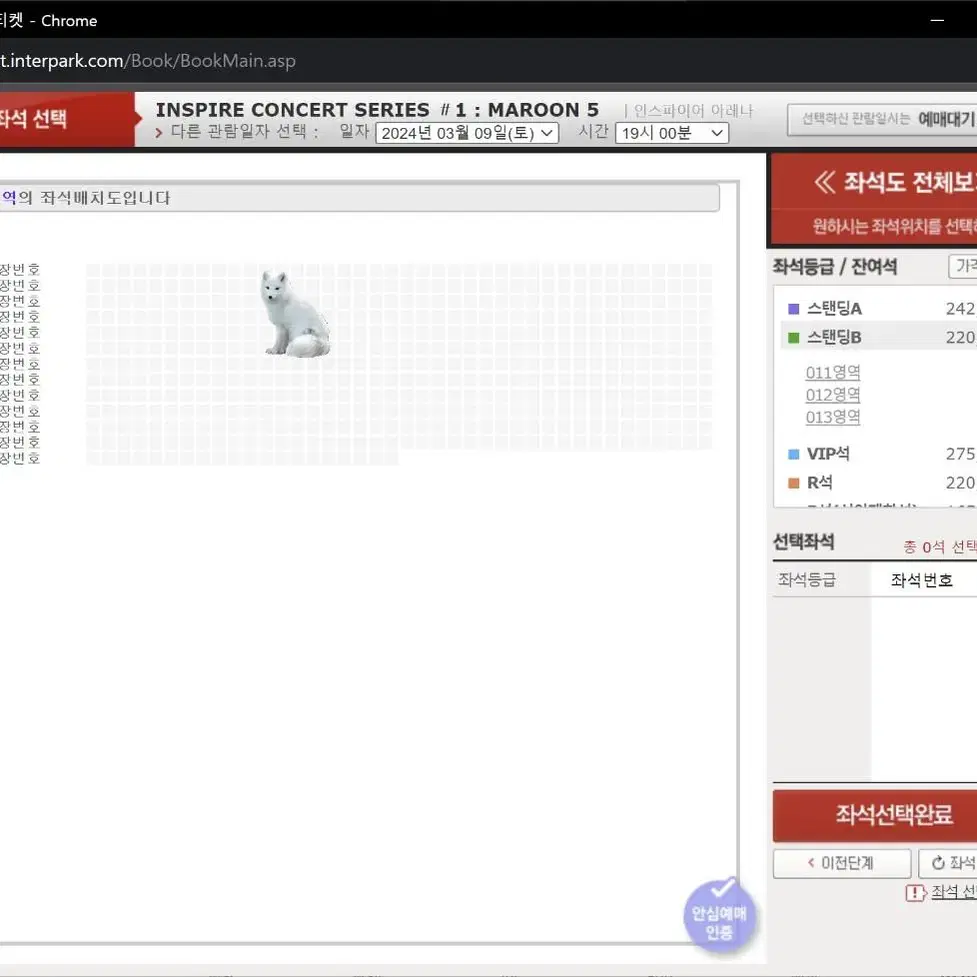Click the browser address bar URL
977x977 pixels.
click(x=148, y=61)
